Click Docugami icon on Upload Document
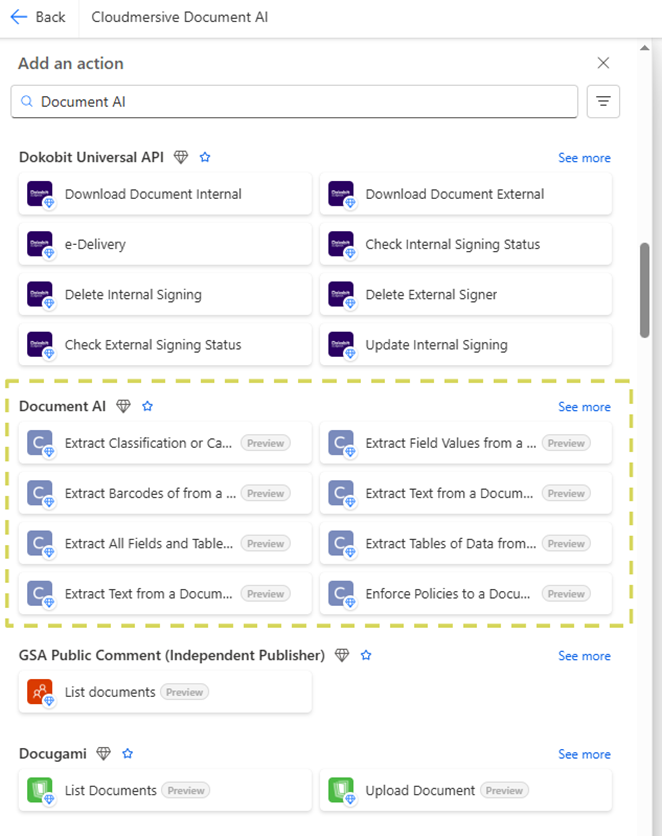 click(341, 790)
